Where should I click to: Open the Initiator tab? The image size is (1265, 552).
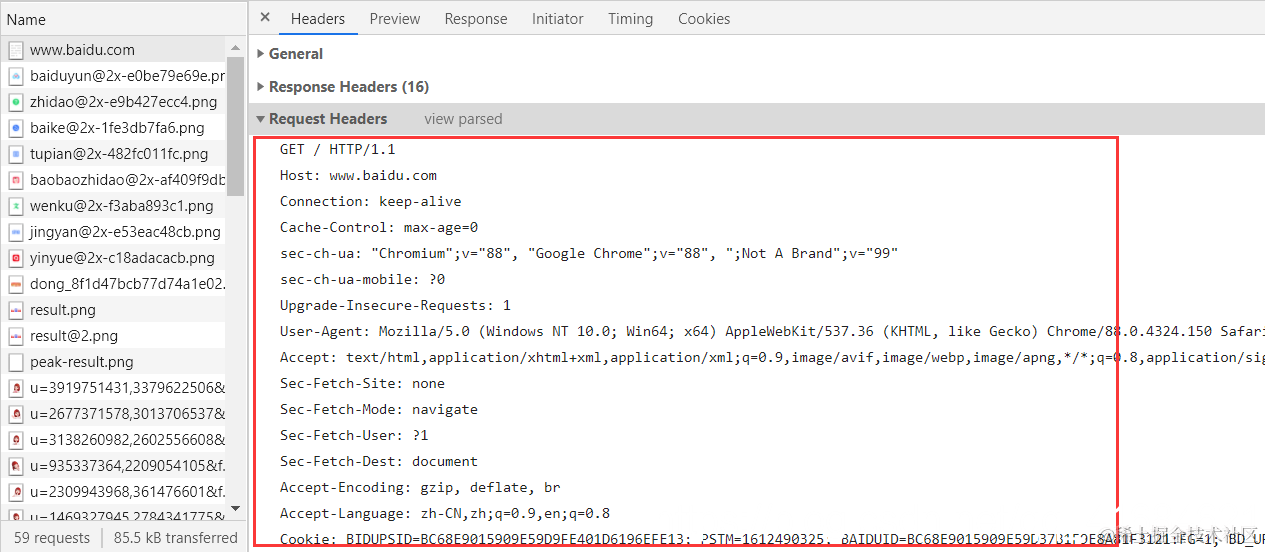coord(558,18)
